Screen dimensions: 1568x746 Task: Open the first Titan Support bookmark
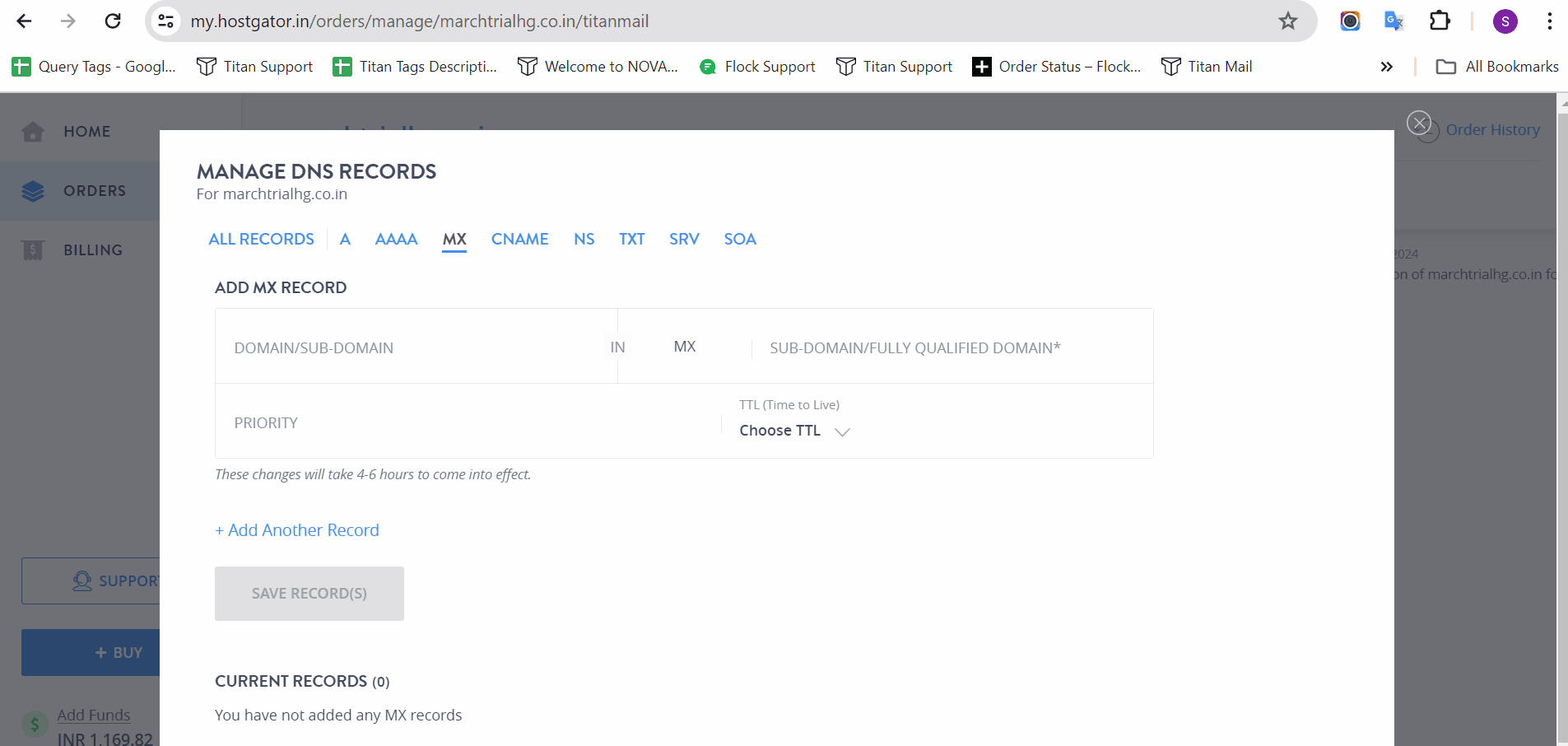[255, 67]
